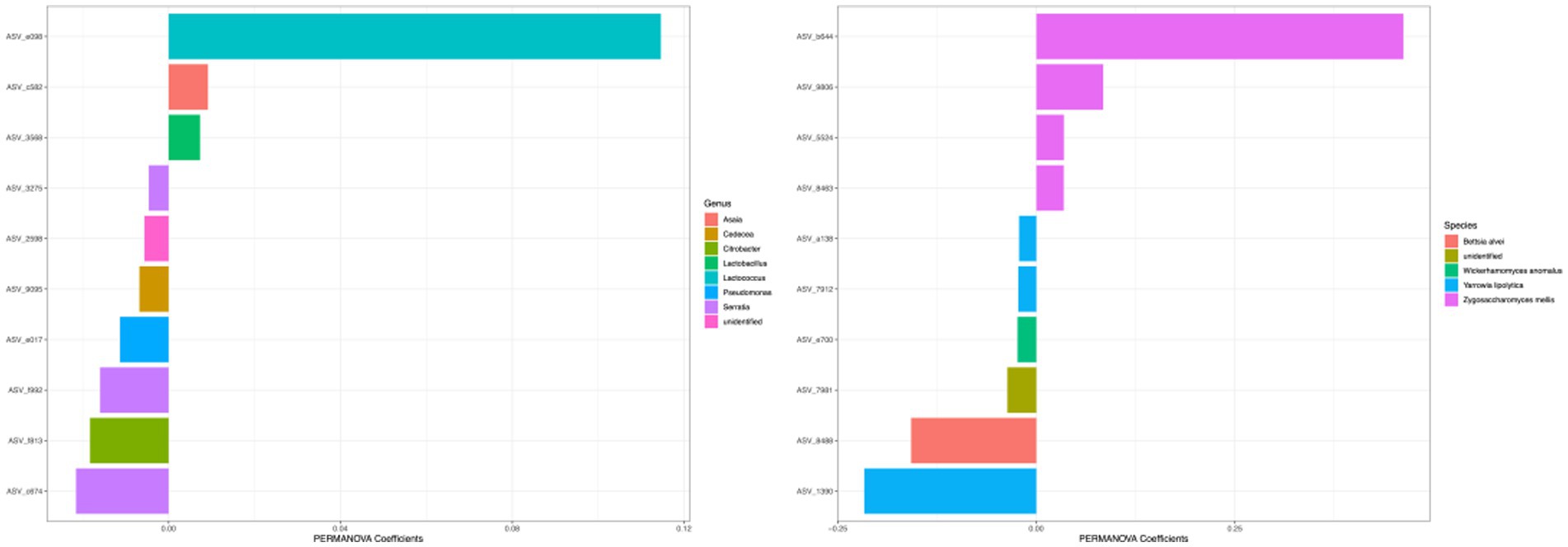Select the 0.25 tick on Species chart axis
The image size is (1568, 547).
(x=1234, y=528)
